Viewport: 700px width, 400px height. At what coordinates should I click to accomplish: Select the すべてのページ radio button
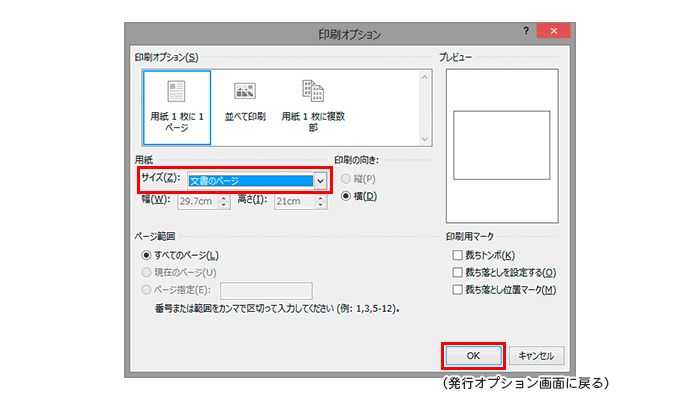pyautogui.click(x=146, y=255)
